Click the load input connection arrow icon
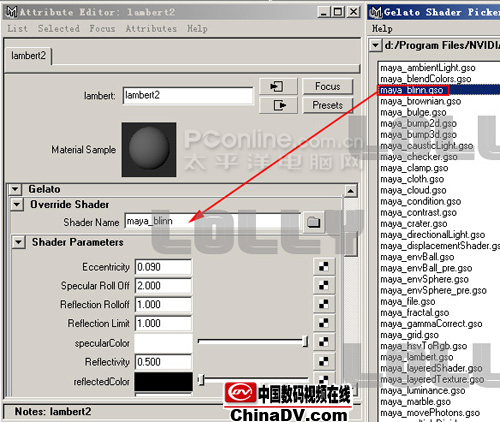The width and height of the screenshot is (500, 422). (x=278, y=87)
